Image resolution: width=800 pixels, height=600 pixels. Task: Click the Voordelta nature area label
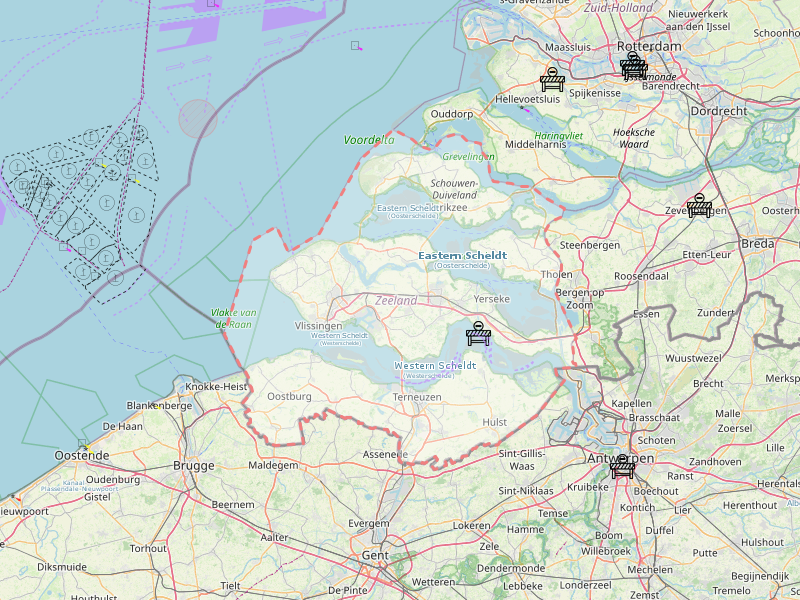pos(369,141)
